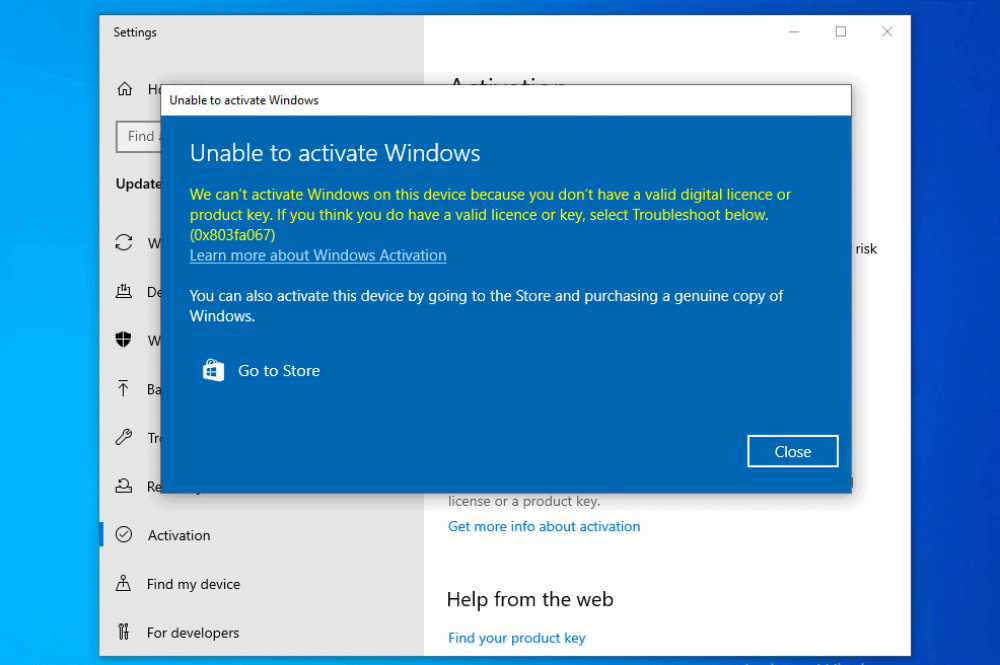Click the 'Unable to activate Windows' dialog heading
The width and height of the screenshot is (1000, 665).
(335, 153)
